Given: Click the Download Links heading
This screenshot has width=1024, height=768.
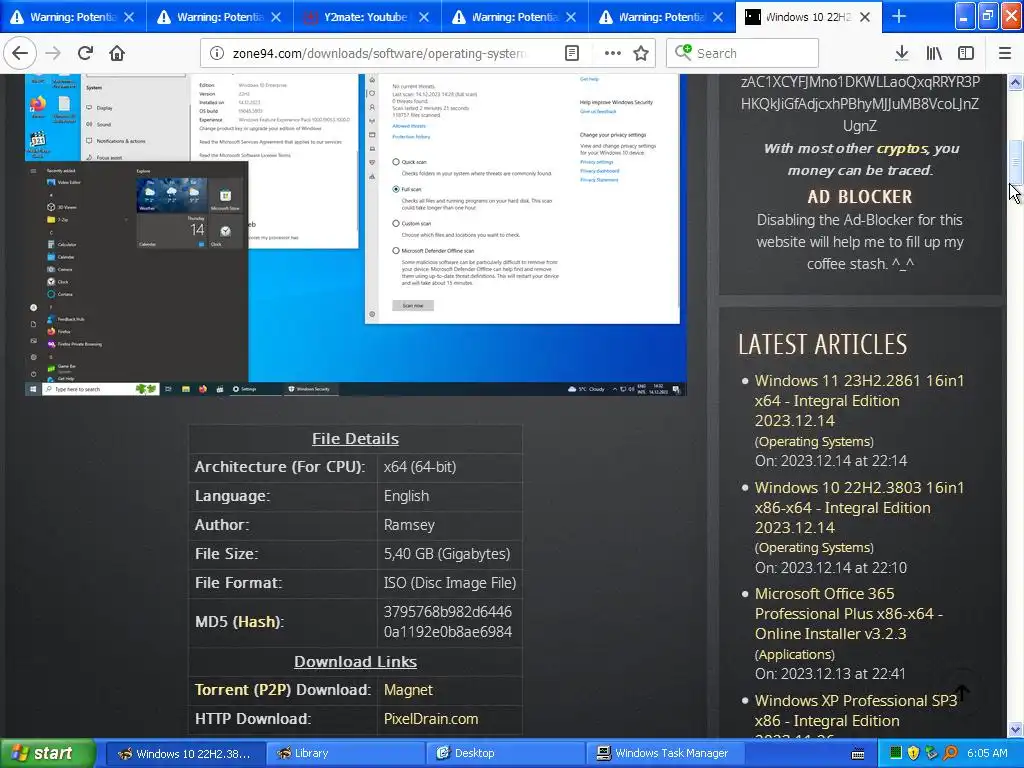Looking at the screenshot, I should click(355, 662).
